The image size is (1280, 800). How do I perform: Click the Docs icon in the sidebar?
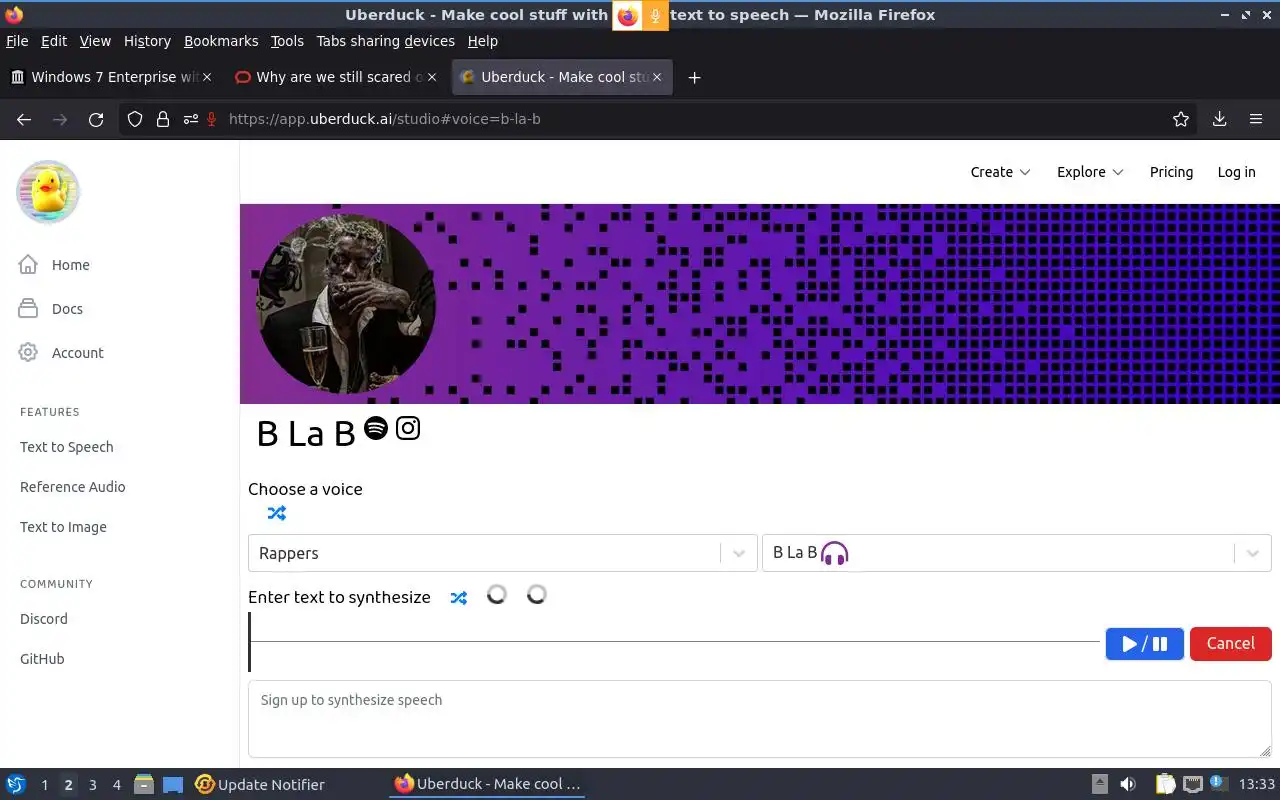point(28,309)
